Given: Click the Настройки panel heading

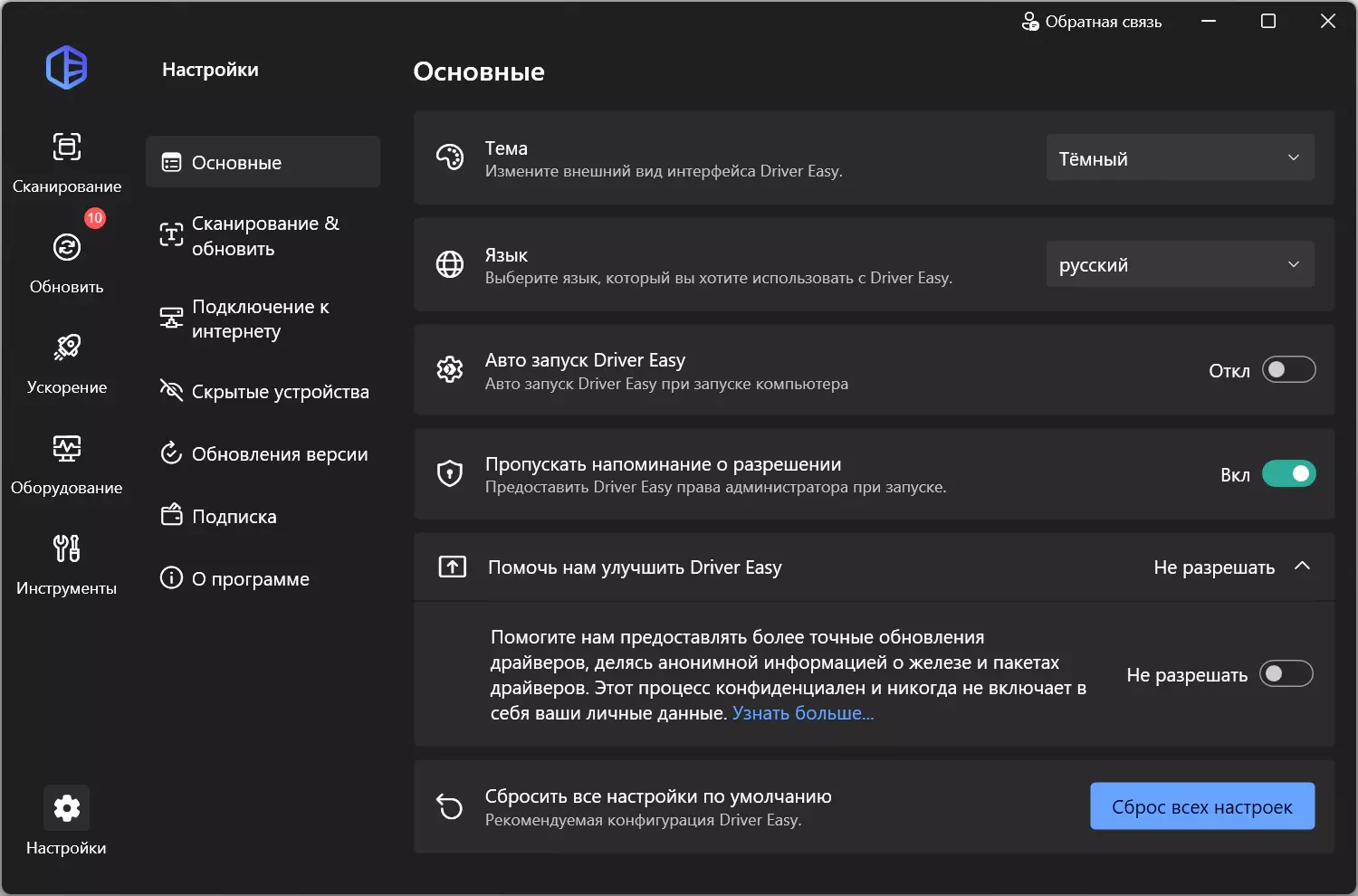Looking at the screenshot, I should click(x=210, y=70).
